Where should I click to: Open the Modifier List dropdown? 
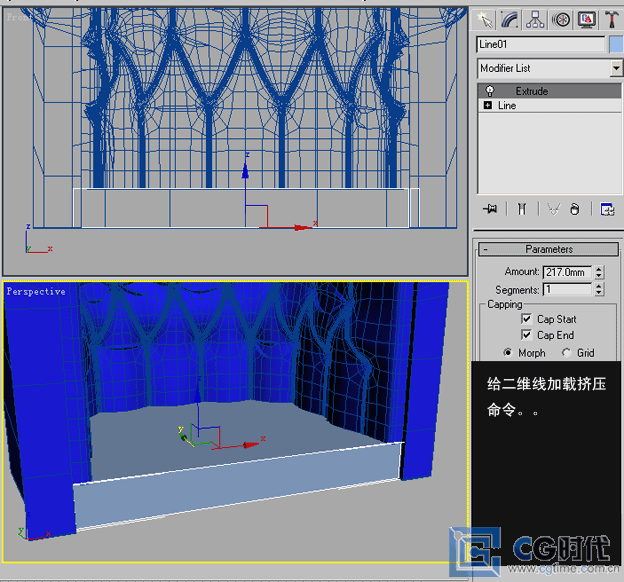click(549, 68)
